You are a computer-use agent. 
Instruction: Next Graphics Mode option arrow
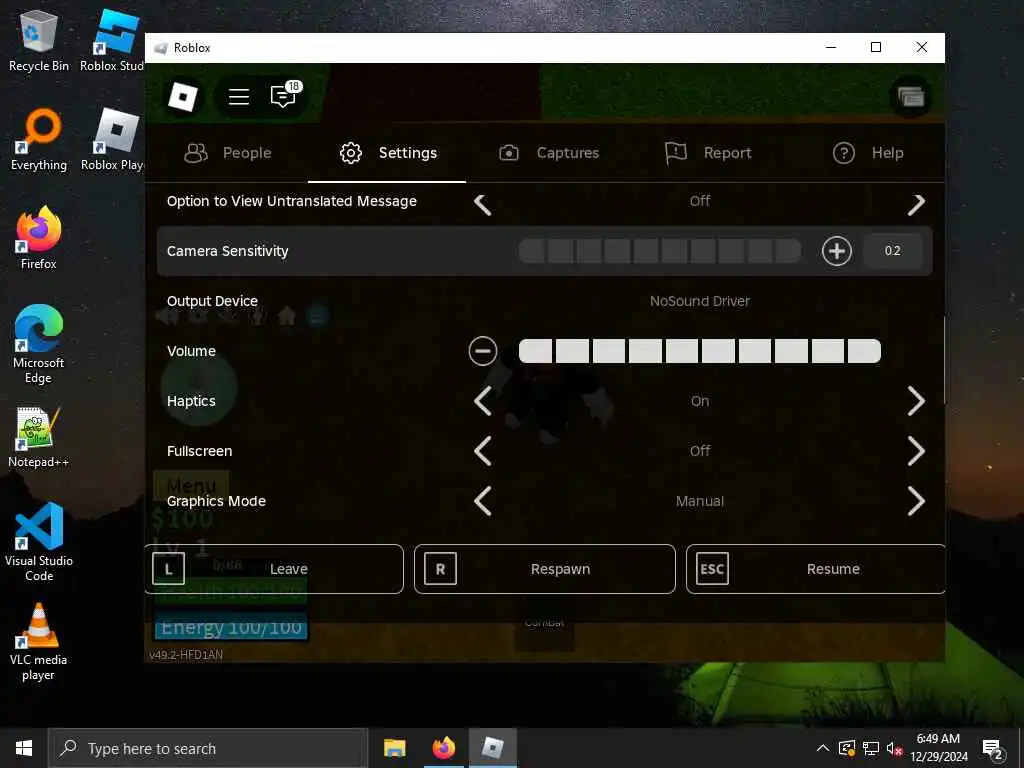coord(916,502)
